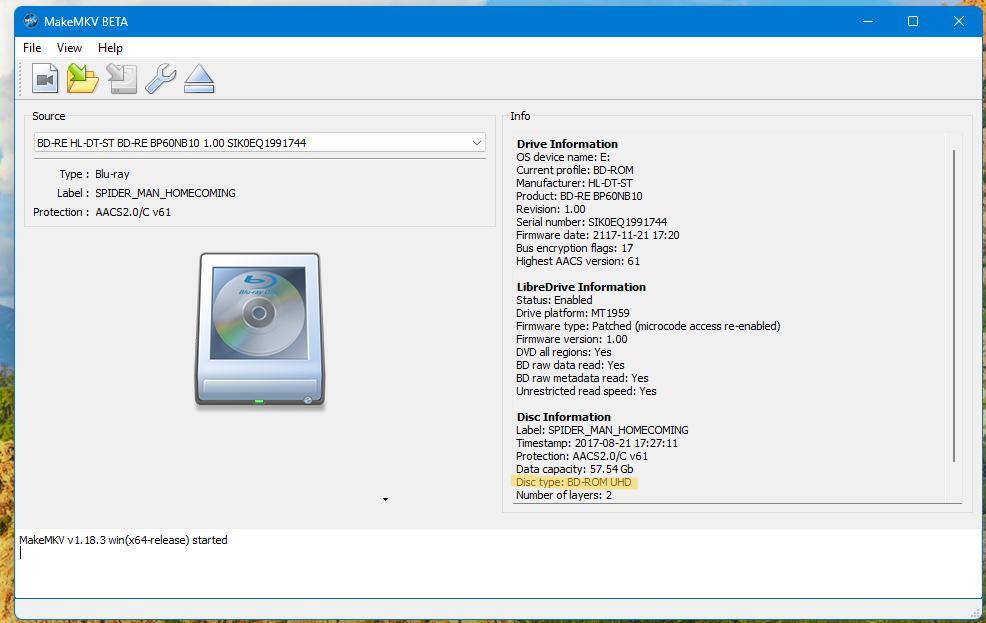Click the log output text area
This screenshot has height=623, width=986.
498,564
